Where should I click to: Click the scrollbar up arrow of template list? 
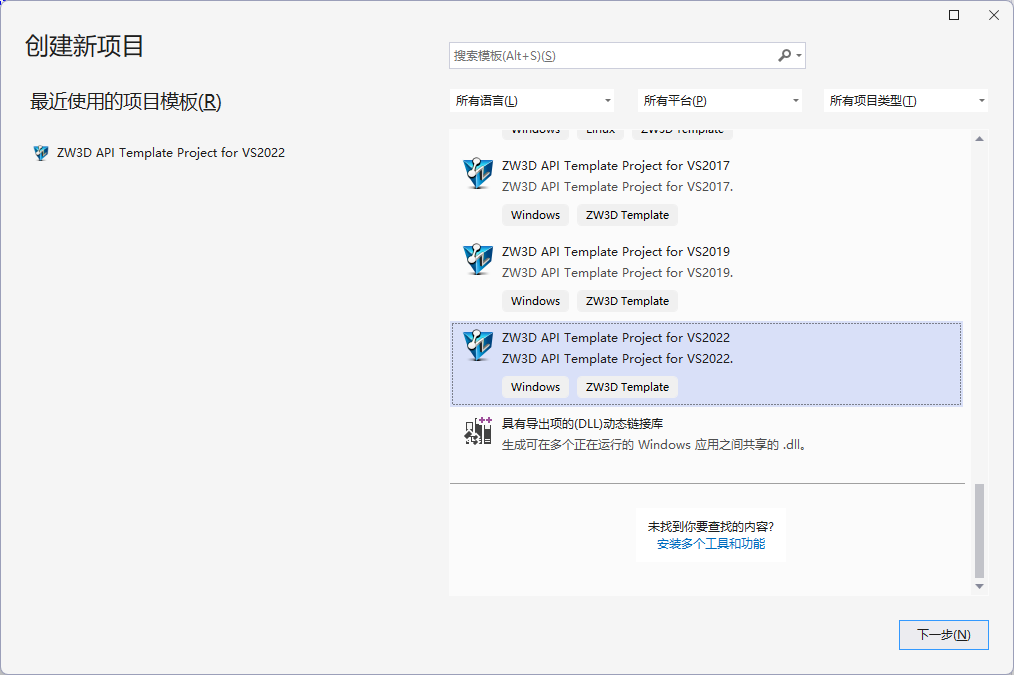[x=979, y=138]
